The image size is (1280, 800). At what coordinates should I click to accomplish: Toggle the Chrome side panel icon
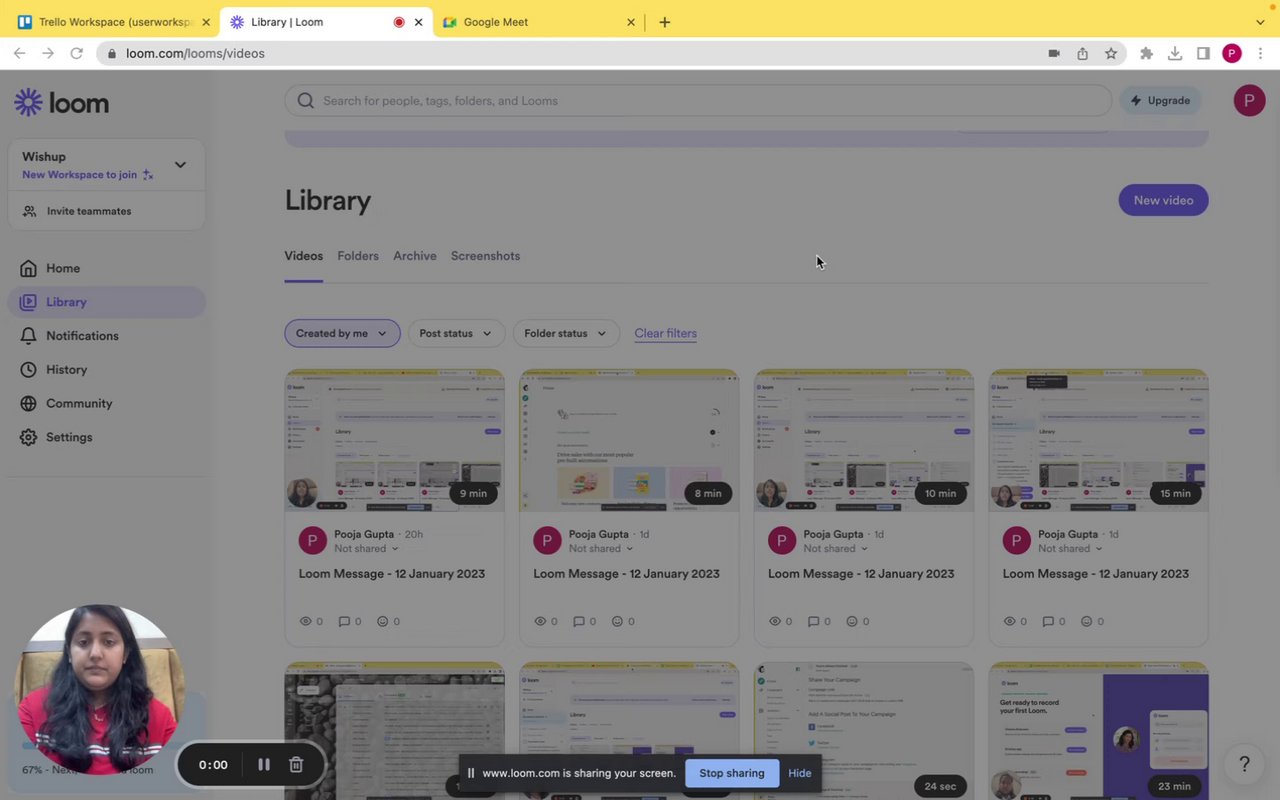tap(1203, 53)
